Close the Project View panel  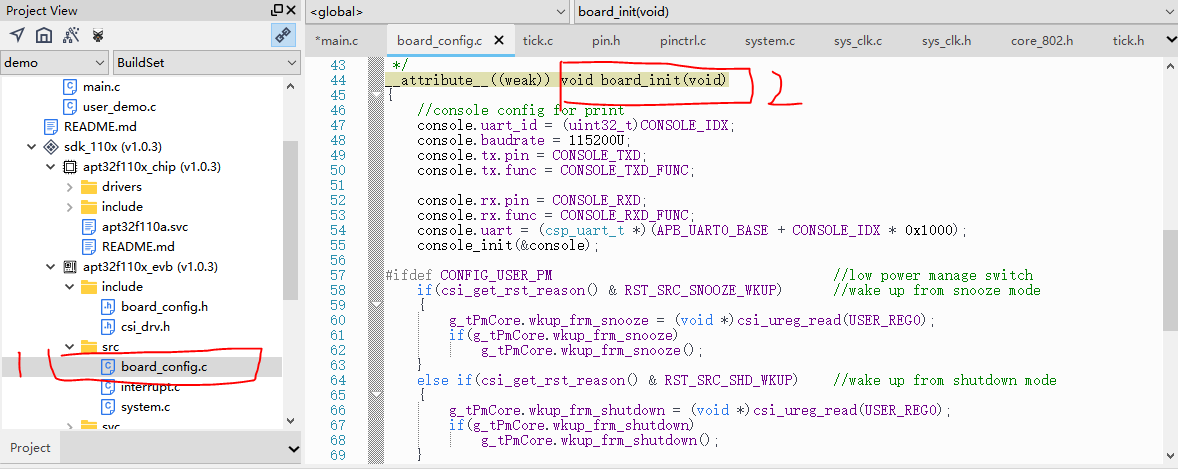291,11
